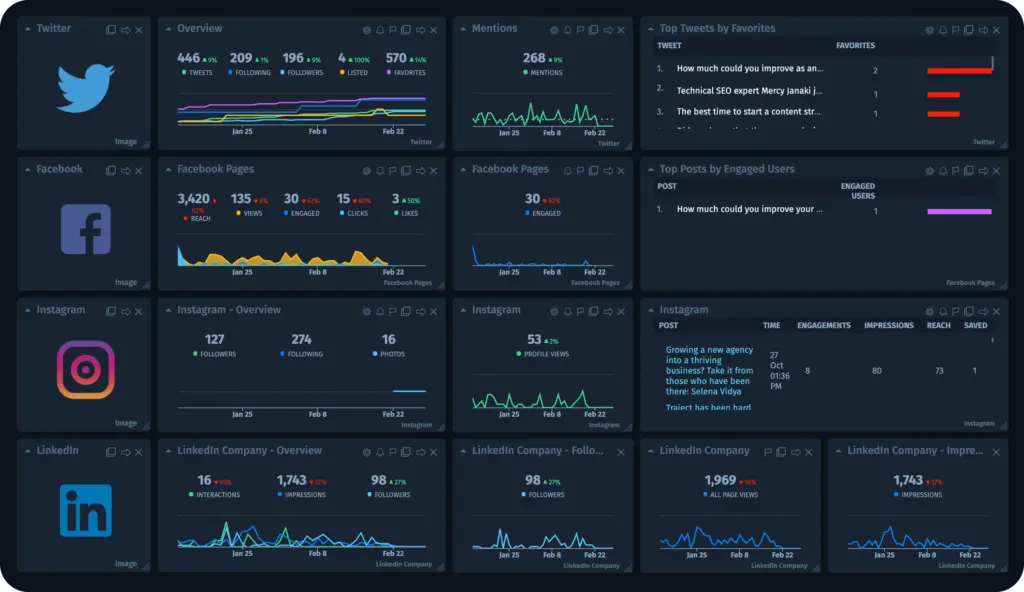Click flag icon on Top Tweets by Favorites
The image size is (1024, 592).
click(956, 30)
